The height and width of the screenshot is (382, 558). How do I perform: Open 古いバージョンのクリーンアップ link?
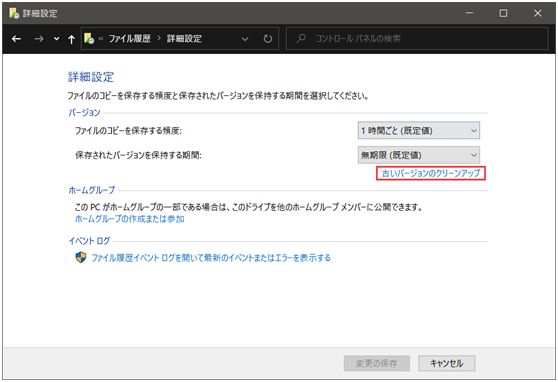(431, 173)
